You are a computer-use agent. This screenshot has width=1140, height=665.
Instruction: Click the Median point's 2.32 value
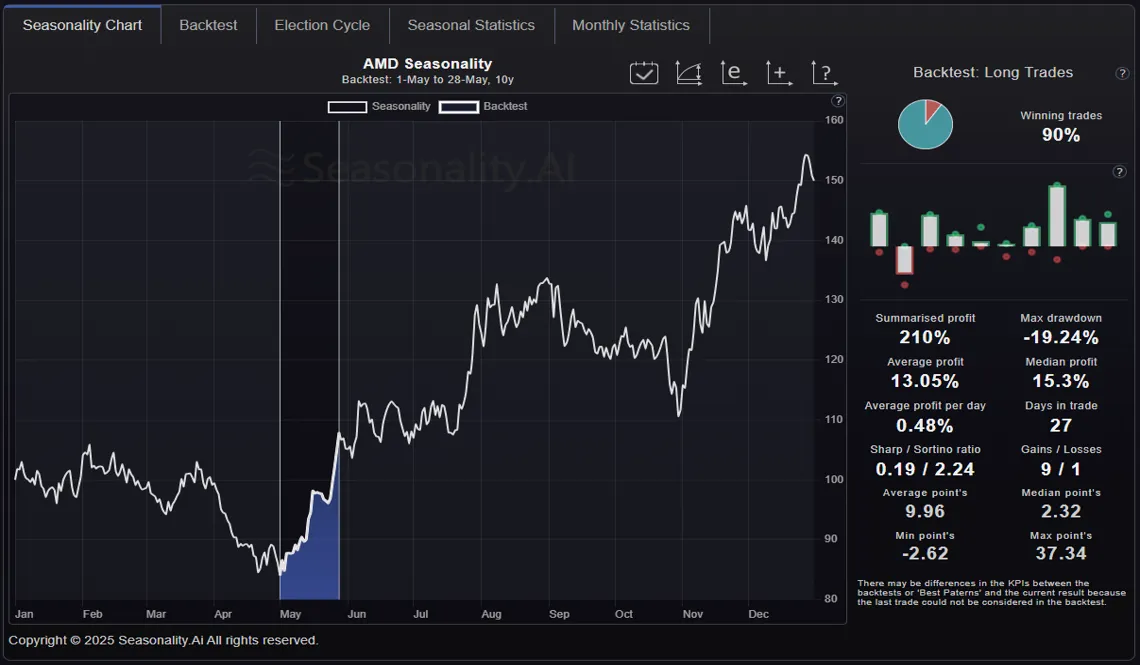(1061, 512)
